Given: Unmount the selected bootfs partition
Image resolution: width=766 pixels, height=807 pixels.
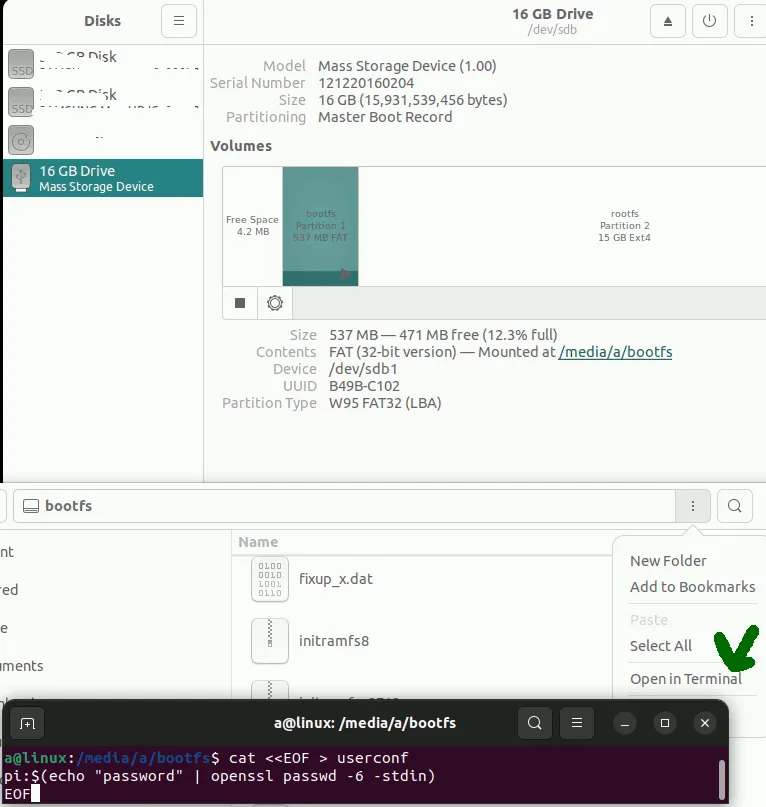Looking at the screenshot, I should [x=240, y=303].
